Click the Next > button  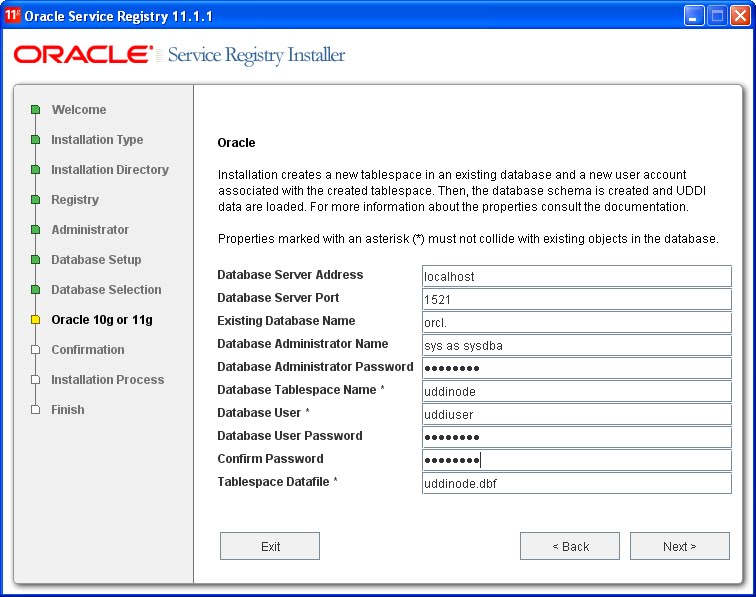click(679, 546)
